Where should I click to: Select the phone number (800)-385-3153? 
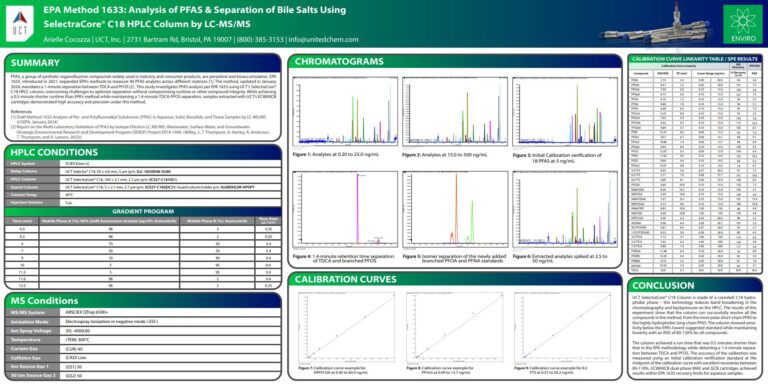[260, 39]
